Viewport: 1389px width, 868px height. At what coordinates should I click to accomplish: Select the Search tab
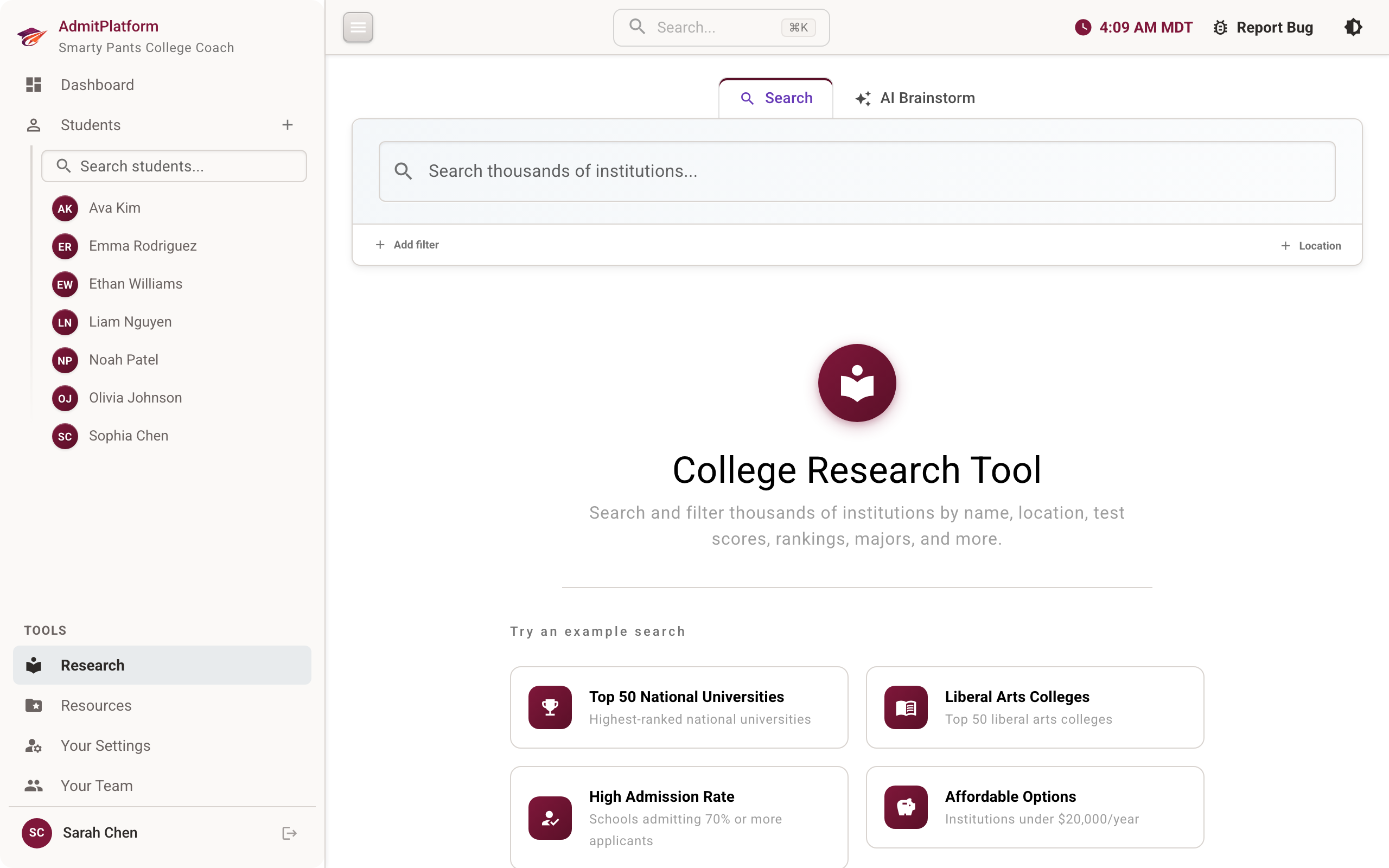[x=776, y=98]
